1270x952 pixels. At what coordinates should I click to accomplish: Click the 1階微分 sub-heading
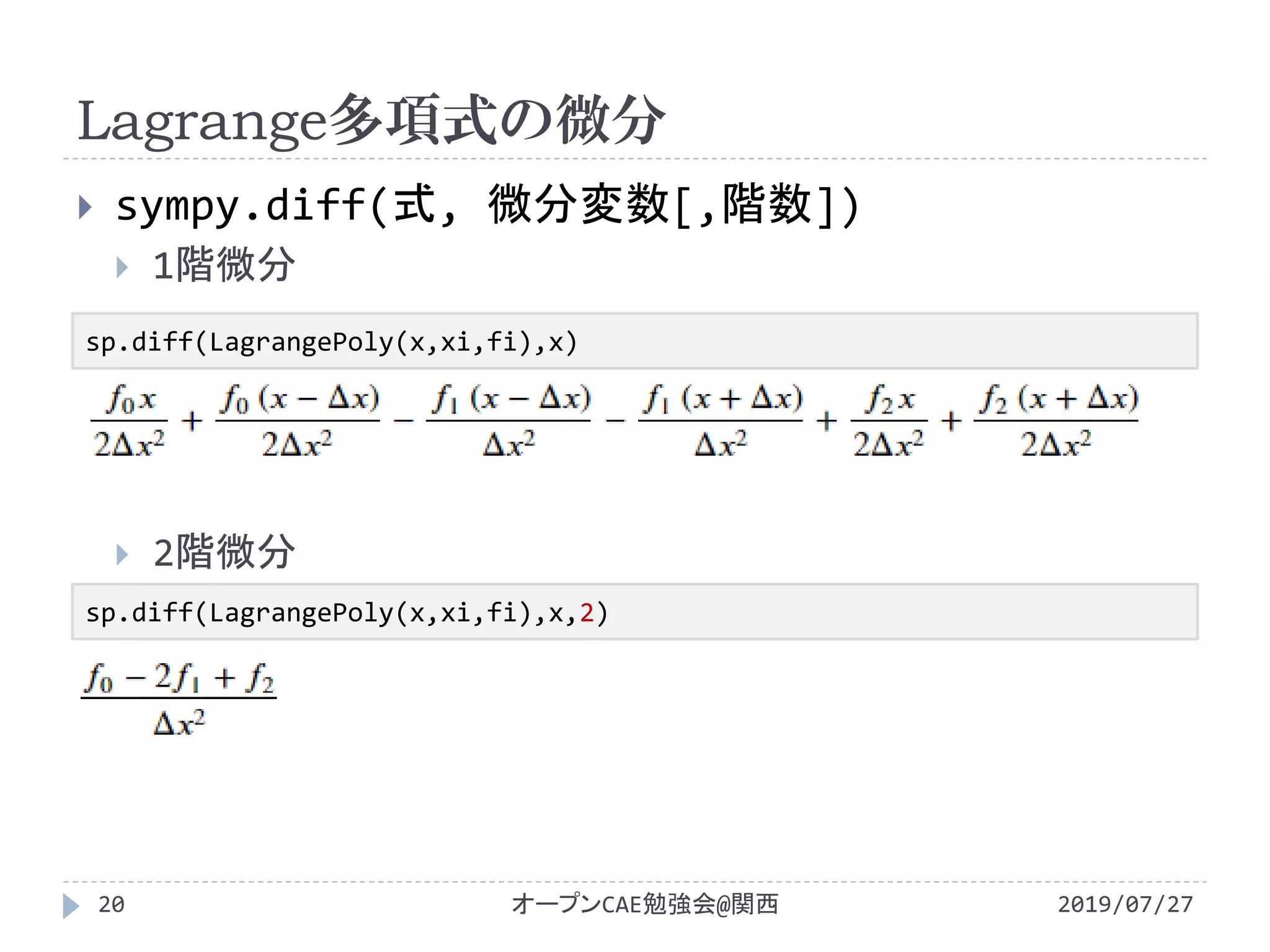point(224,265)
